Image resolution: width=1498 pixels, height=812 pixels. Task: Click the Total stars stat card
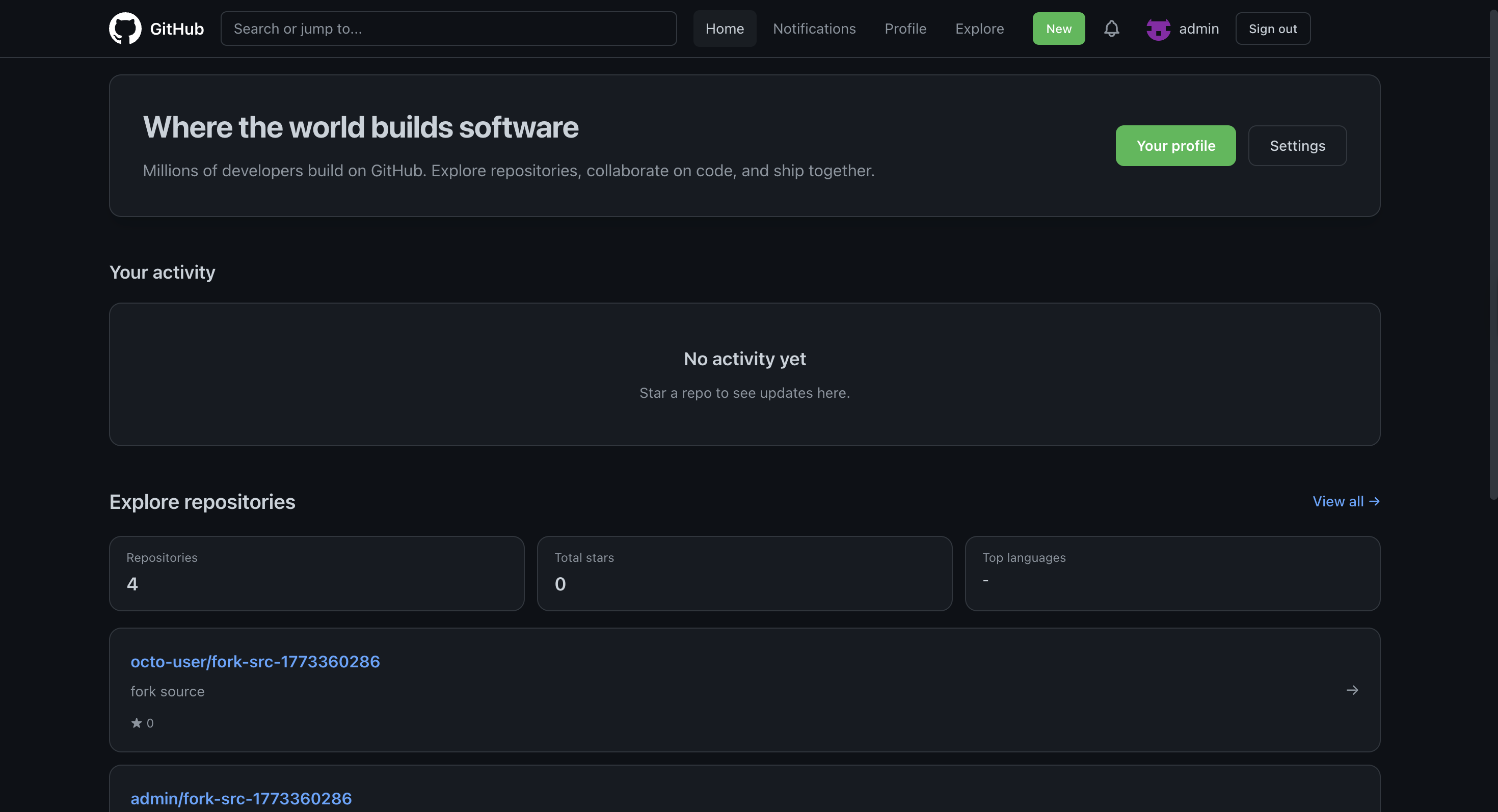tap(744, 573)
